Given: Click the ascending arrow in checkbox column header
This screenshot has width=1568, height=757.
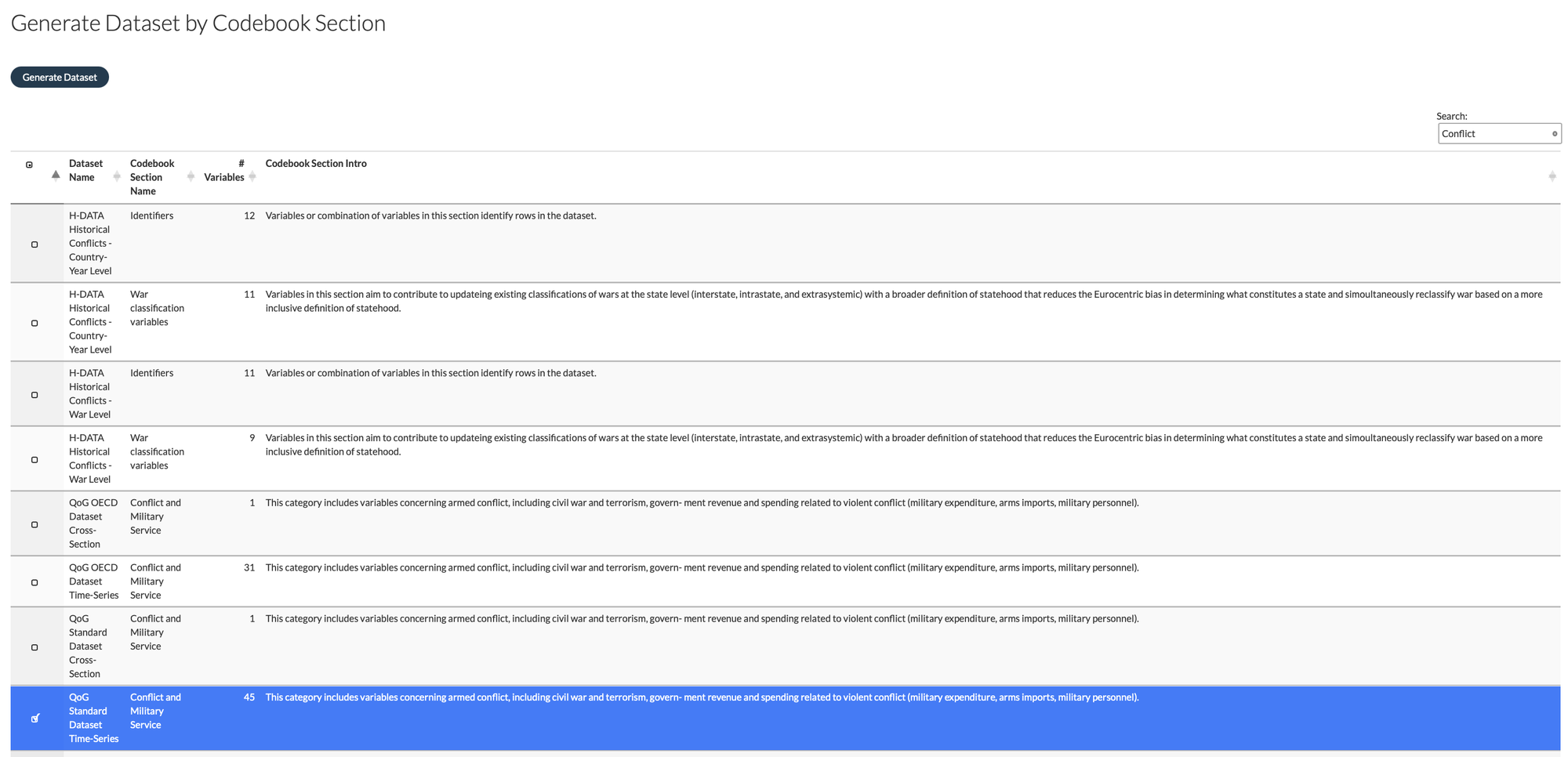Looking at the screenshot, I should point(56,175).
